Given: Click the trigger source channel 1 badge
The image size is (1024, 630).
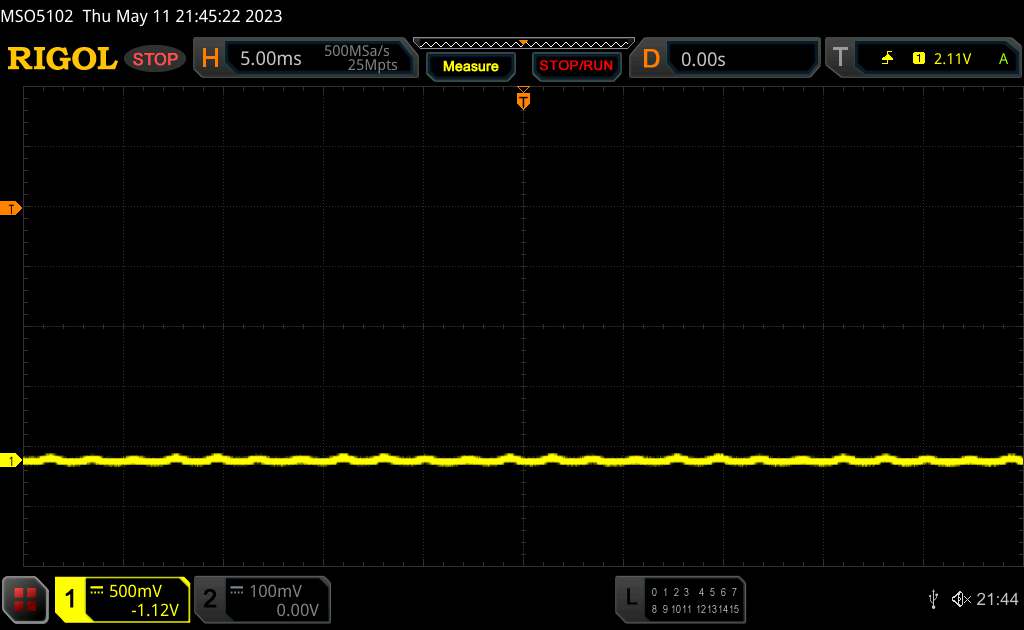Looking at the screenshot, I should (x=918, y=59).
